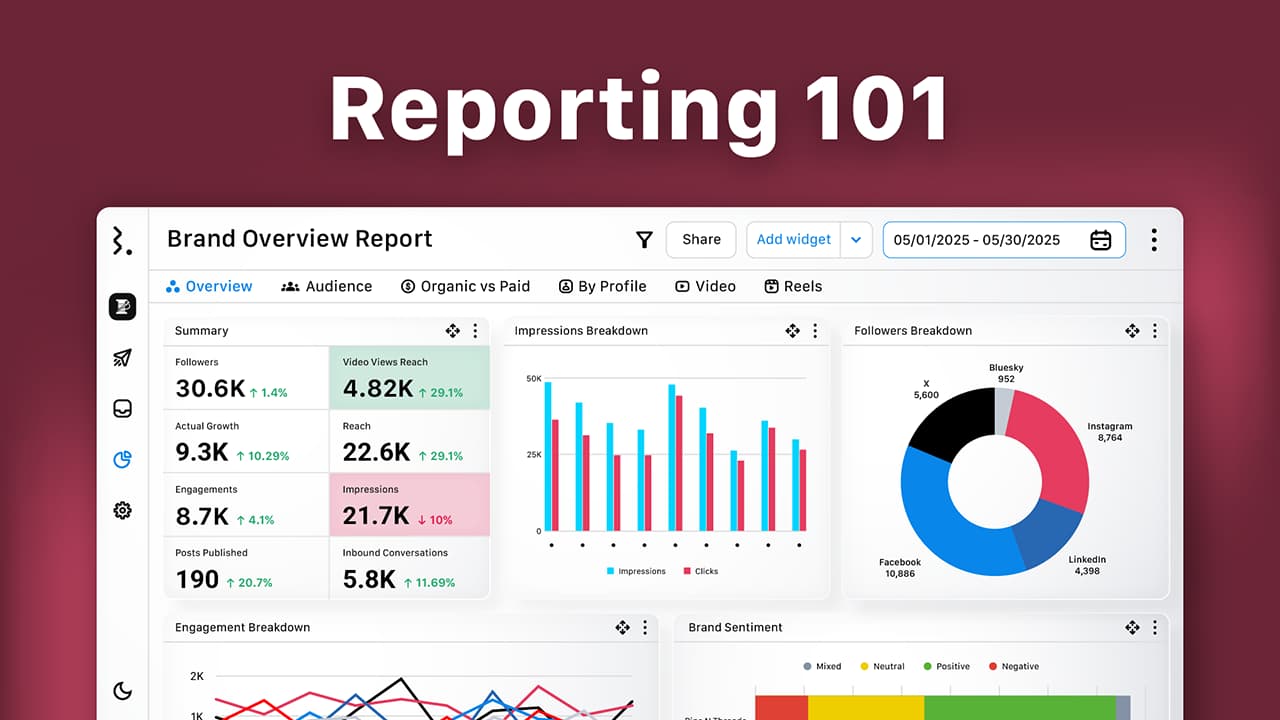The width and height of the screenshot is (1280, 720).
Task: Click move handle on Followers Breakdown widget
Action: click(1132, 331)
